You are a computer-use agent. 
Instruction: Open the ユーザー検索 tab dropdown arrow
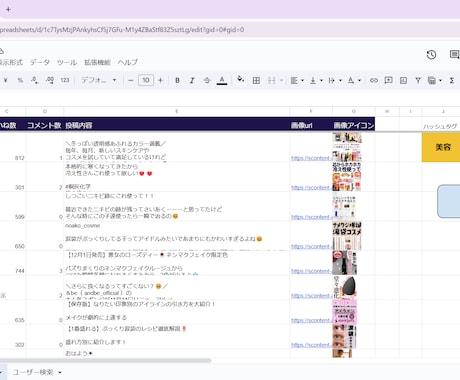(x=60, y=372)
